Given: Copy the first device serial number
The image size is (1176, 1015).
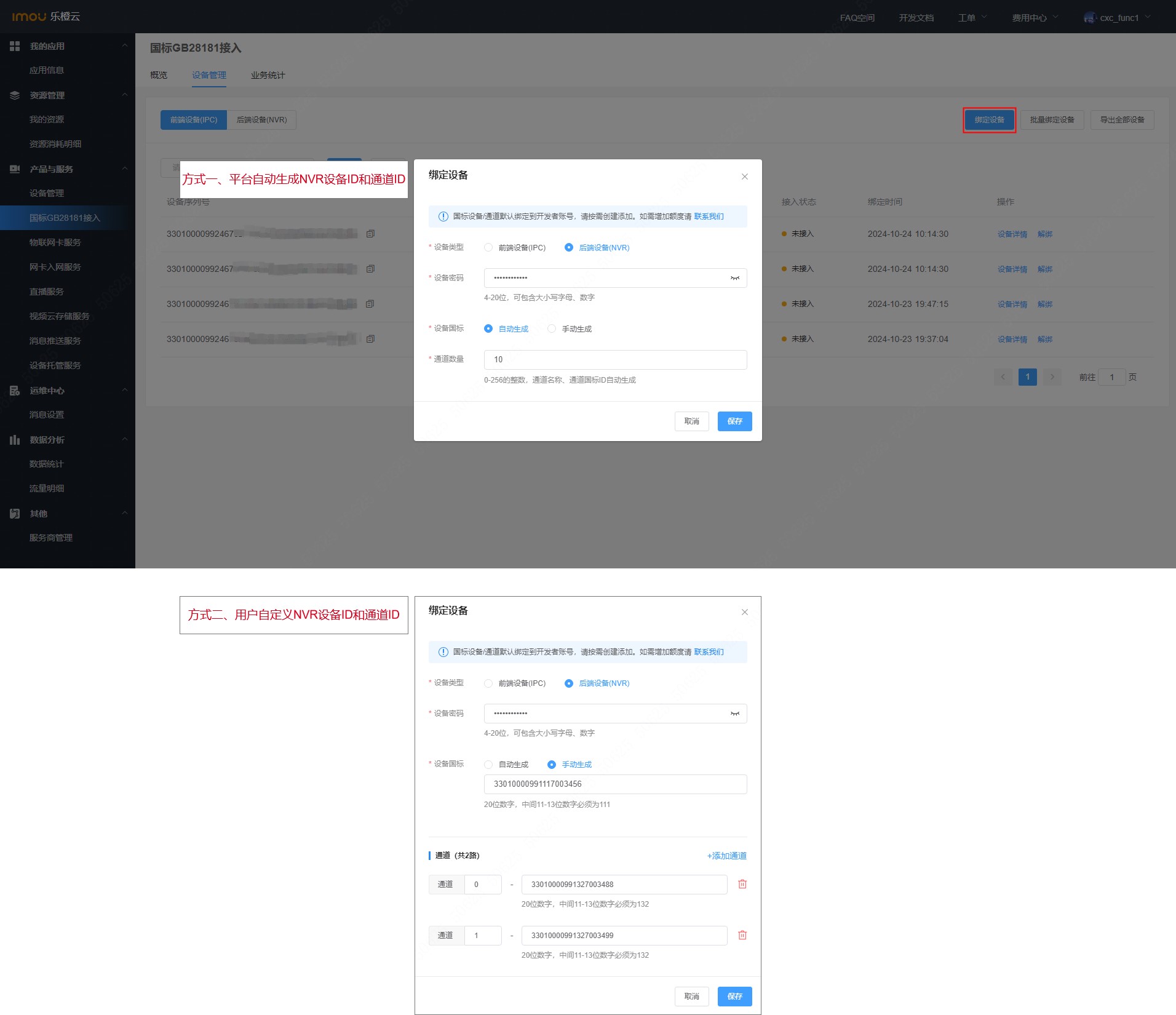Looking at the screenshot, I should [x=370, y=234].
